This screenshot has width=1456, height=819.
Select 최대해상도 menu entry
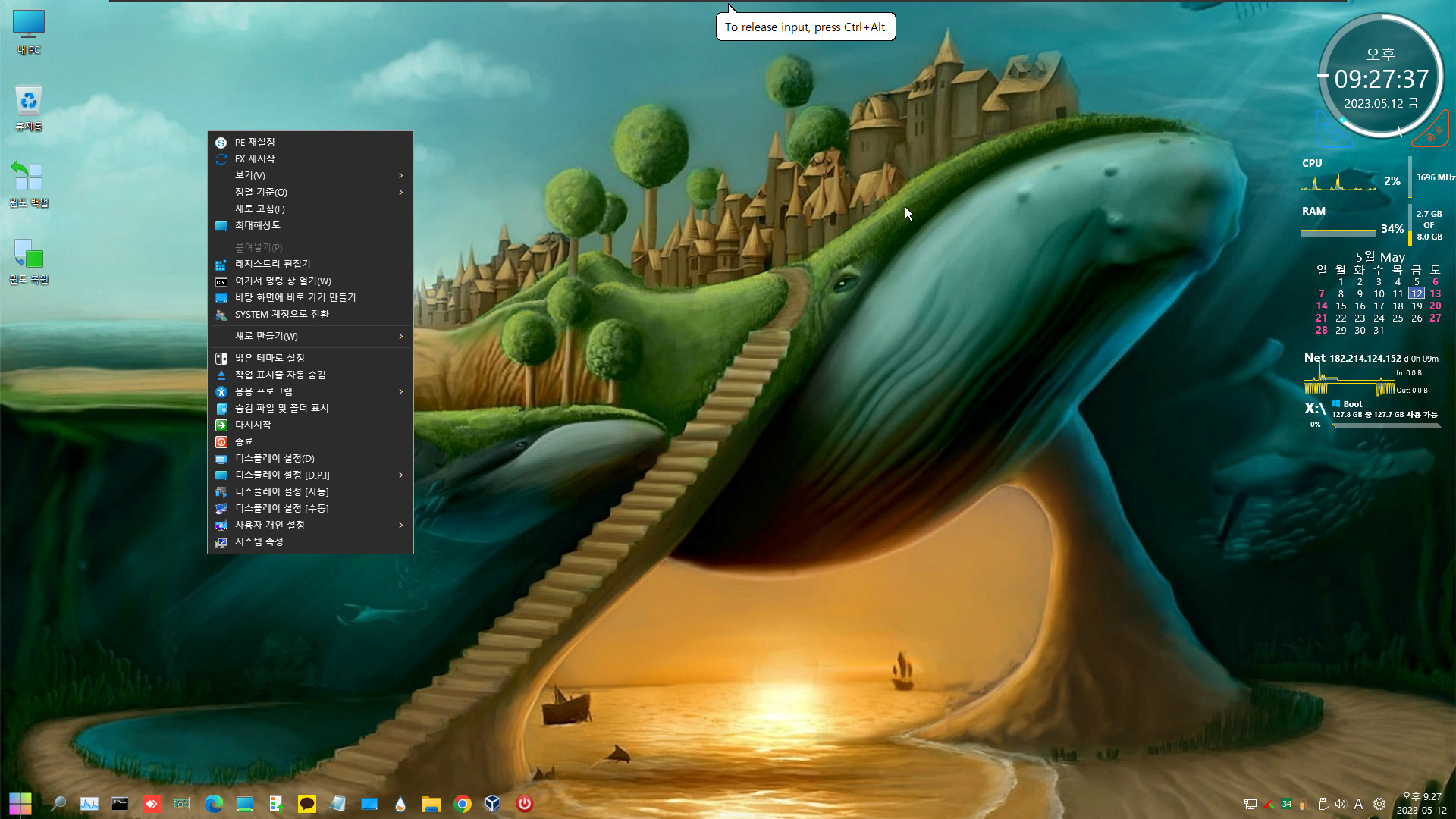310,225
